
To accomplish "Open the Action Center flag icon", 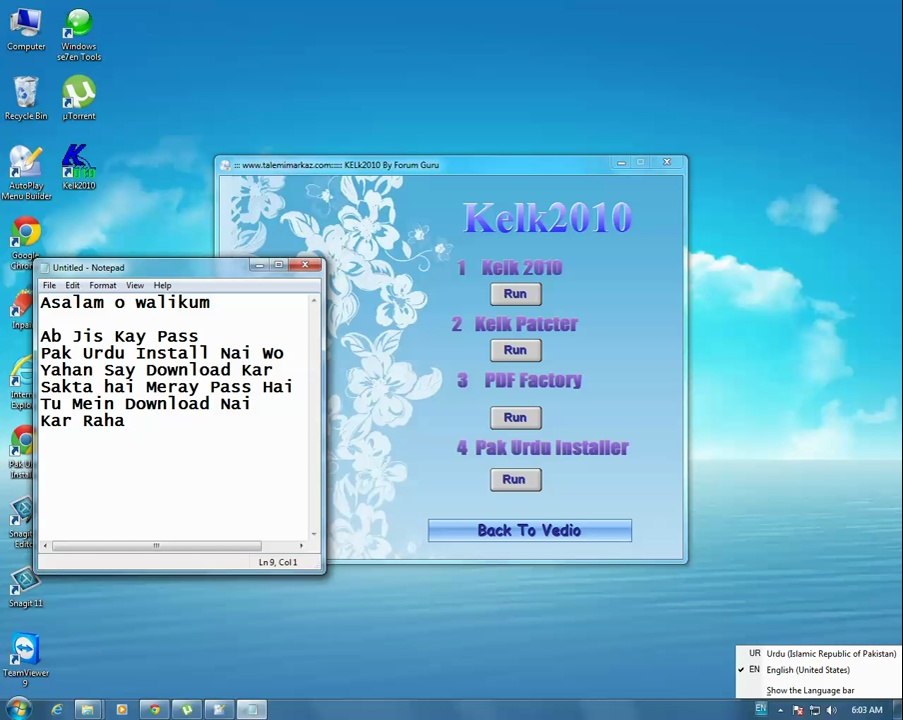I will pyautogui.click(x=798, y=710).
